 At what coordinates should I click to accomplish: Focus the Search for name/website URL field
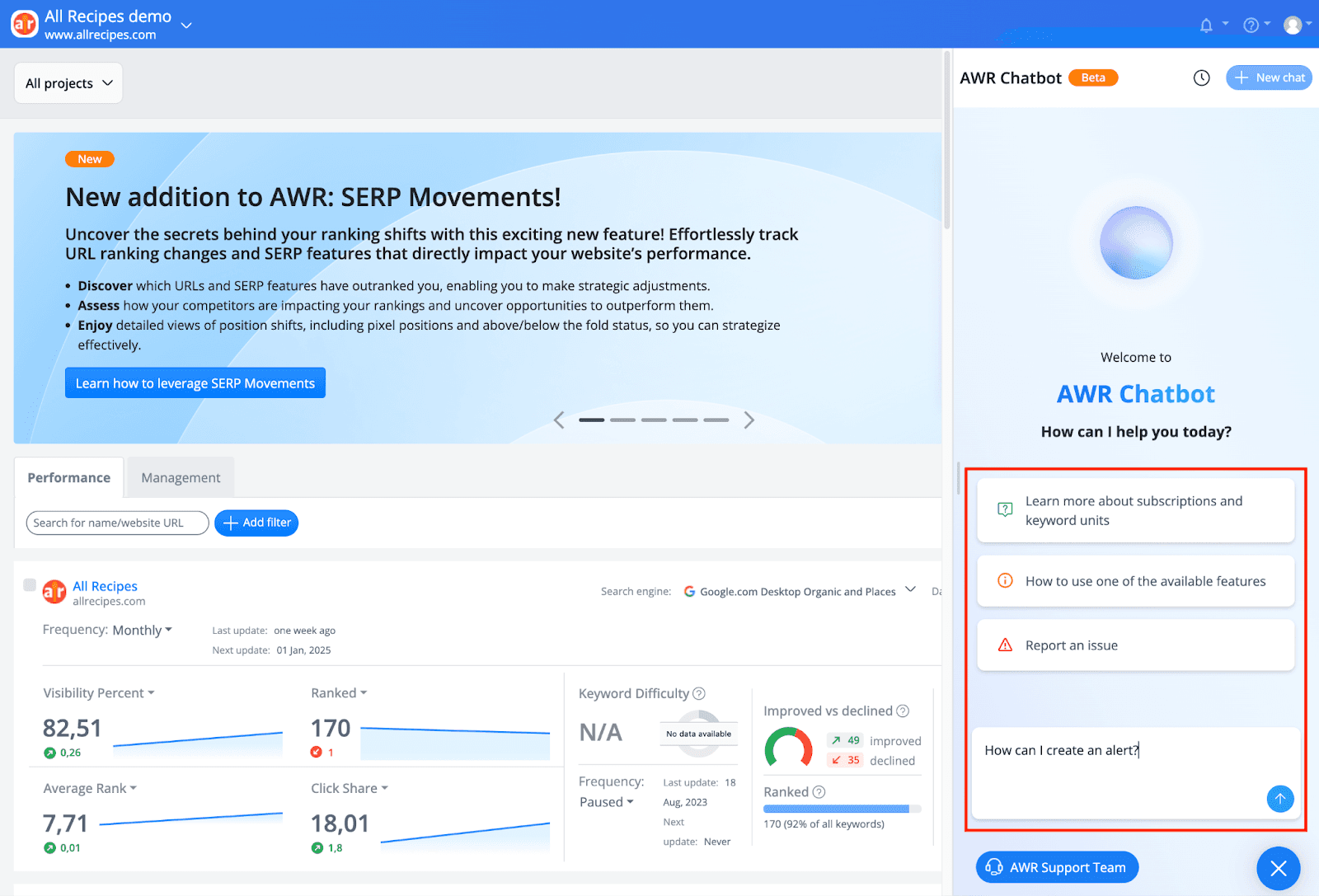tap(117, 523)
